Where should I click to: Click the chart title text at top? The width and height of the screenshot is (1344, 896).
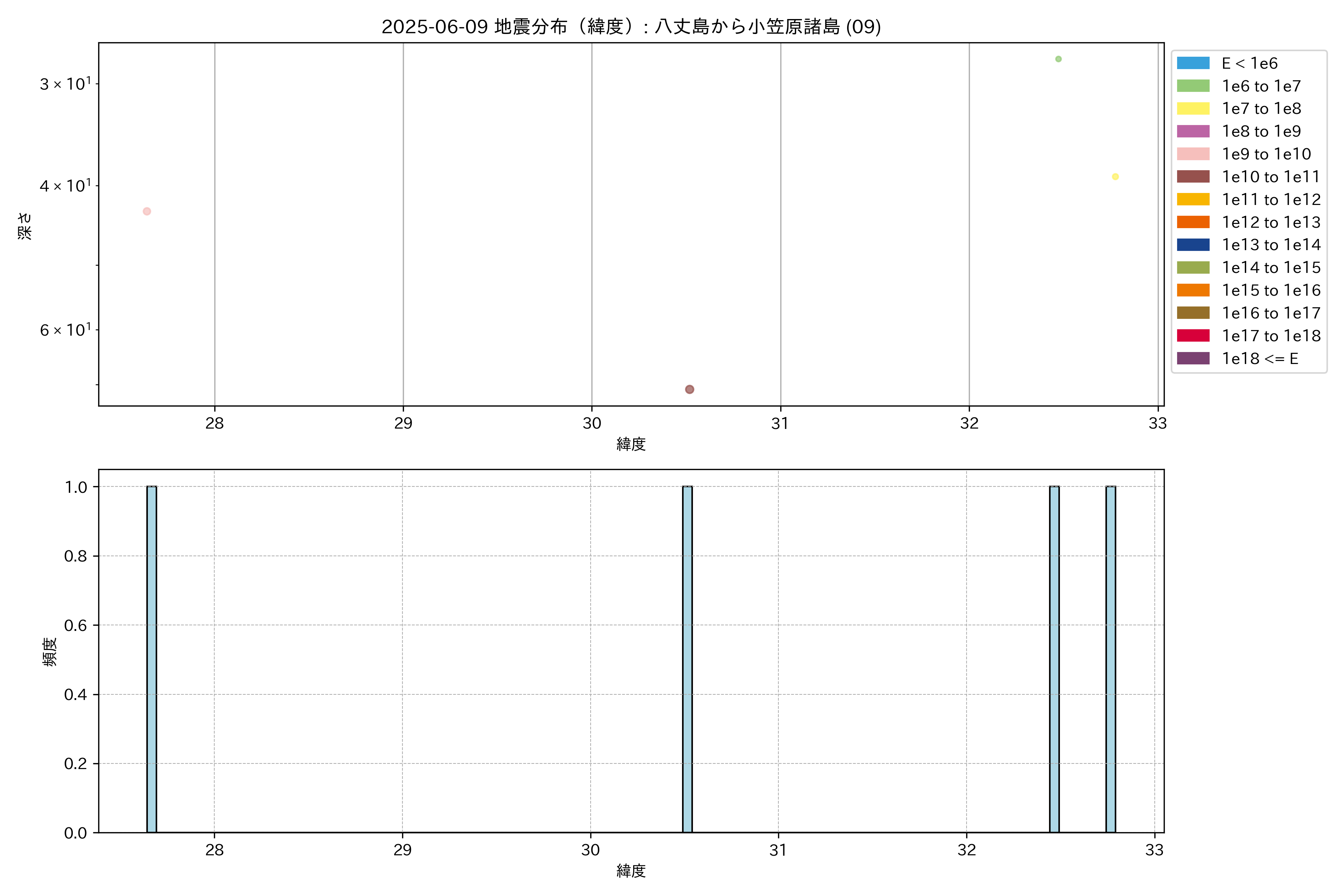point(631,26)
